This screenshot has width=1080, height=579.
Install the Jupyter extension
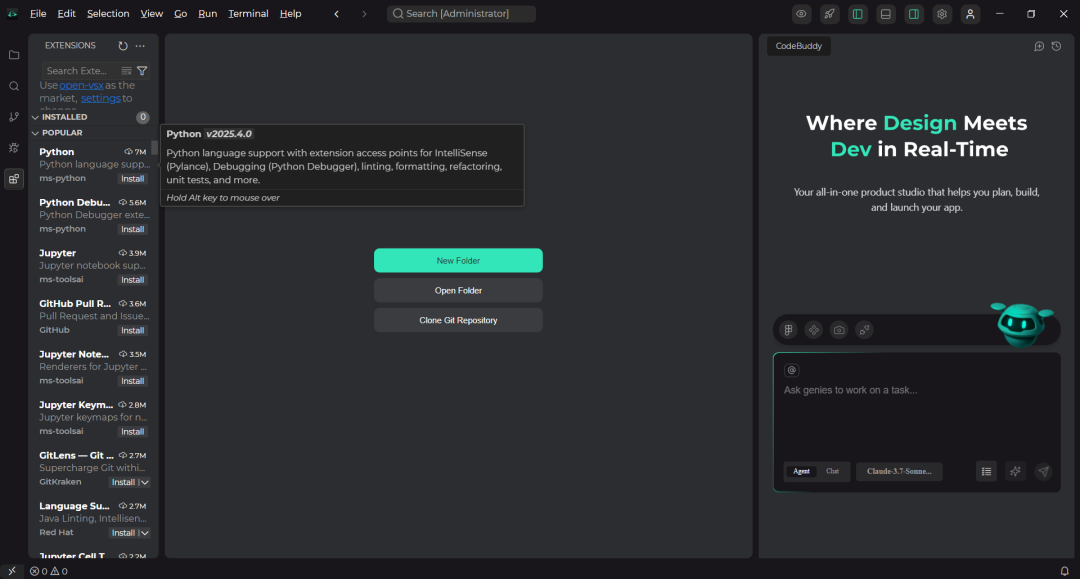pyautogui.click(x=132, y=280)
